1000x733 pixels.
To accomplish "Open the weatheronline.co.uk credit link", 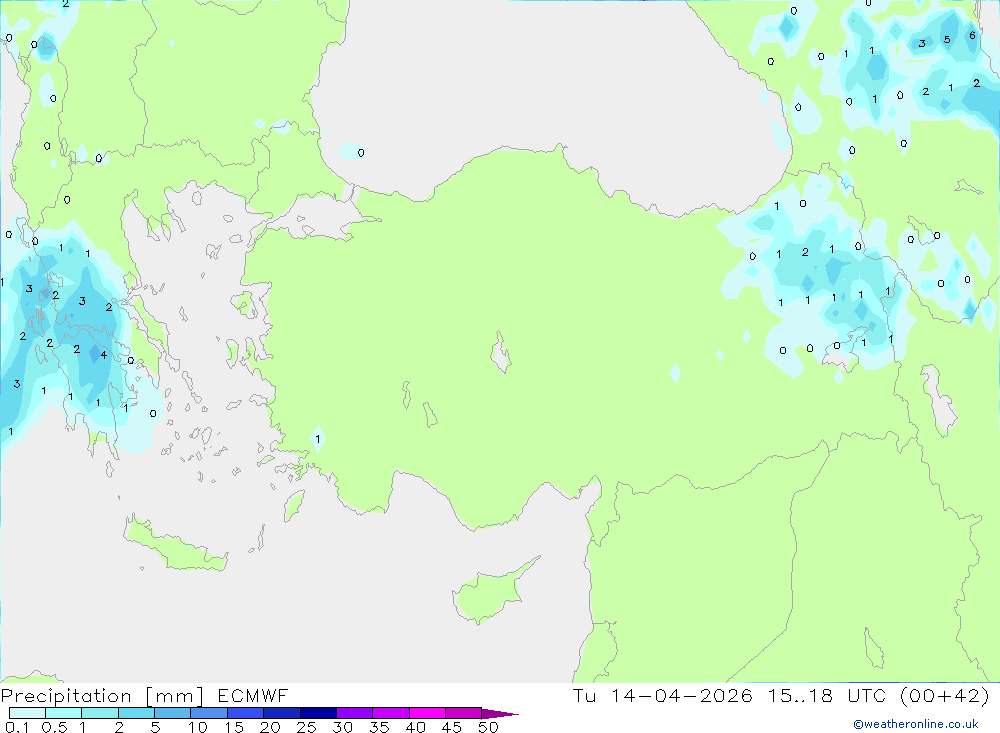I will coord(916,724).
